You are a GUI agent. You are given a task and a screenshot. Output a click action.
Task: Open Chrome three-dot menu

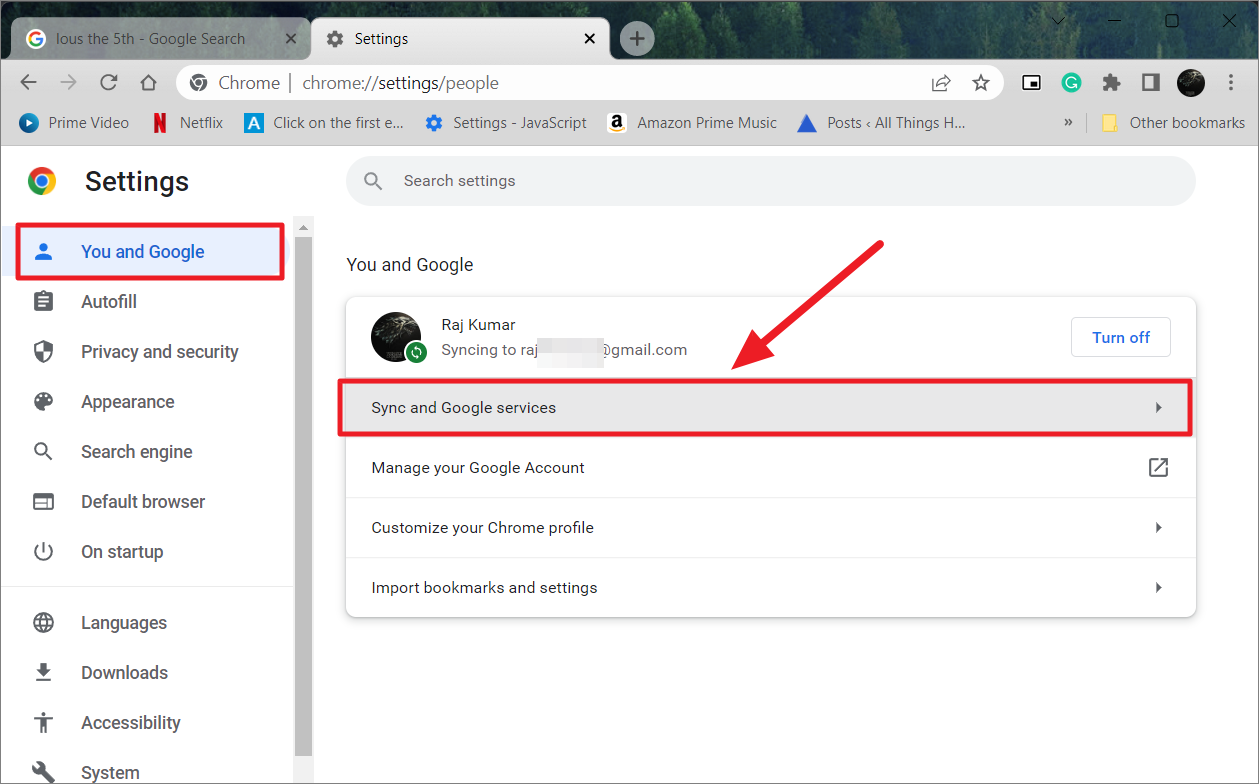(x=1231, y=83)
